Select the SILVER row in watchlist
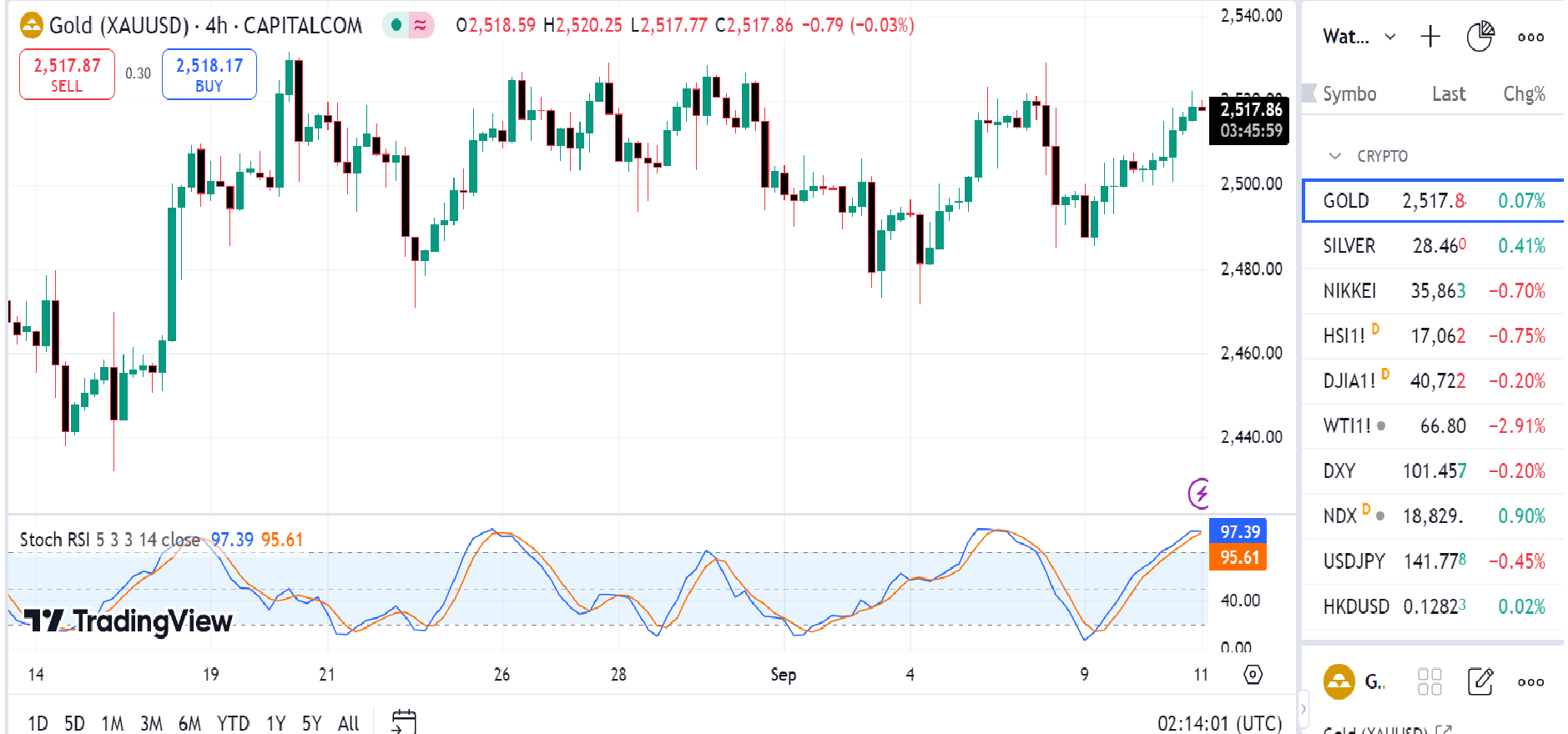This screenshot has width=1568, height=734. pyautogui.click(x=1432, y=246)
